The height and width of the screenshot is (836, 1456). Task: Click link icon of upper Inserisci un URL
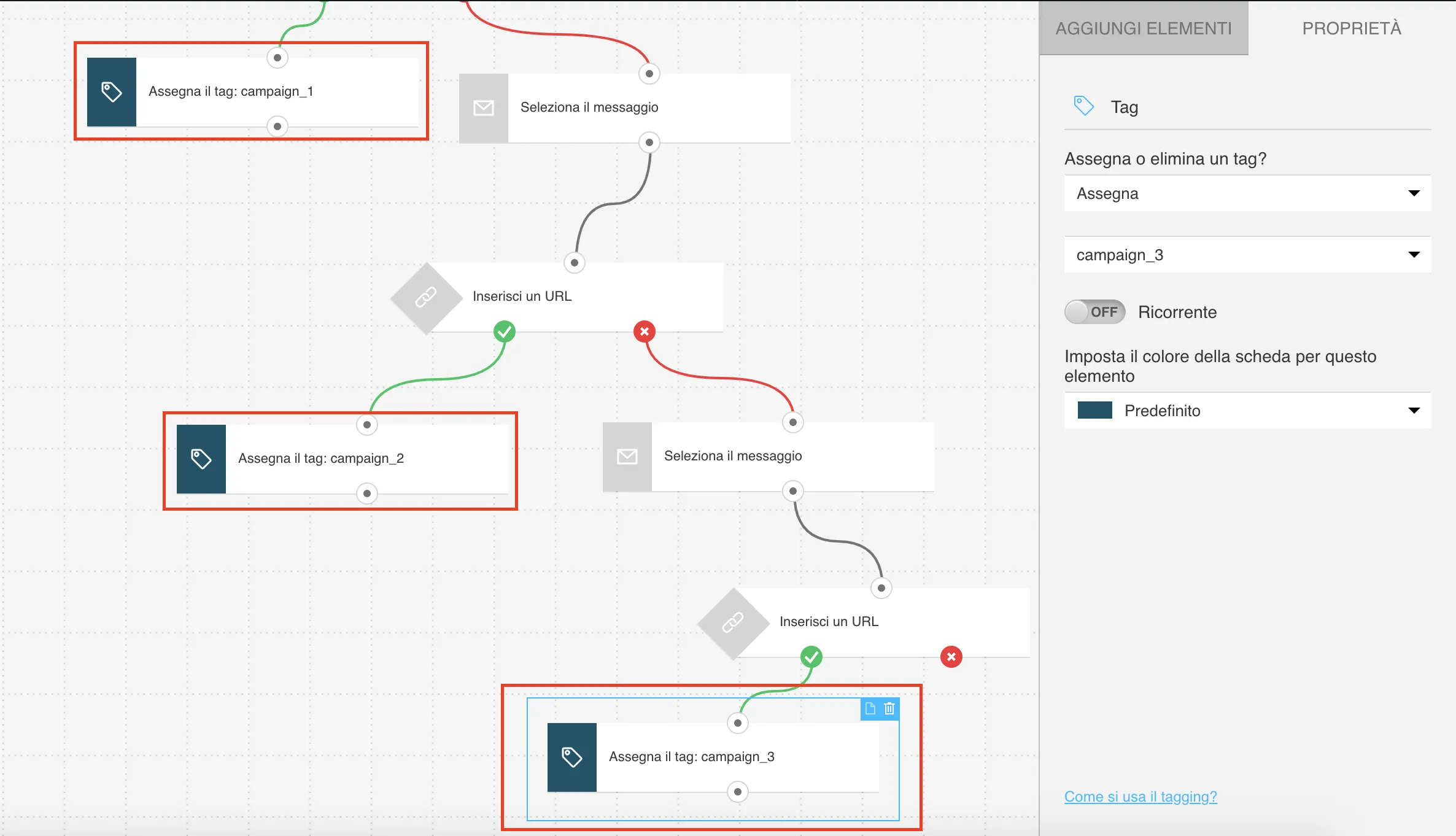pos(426,298)
